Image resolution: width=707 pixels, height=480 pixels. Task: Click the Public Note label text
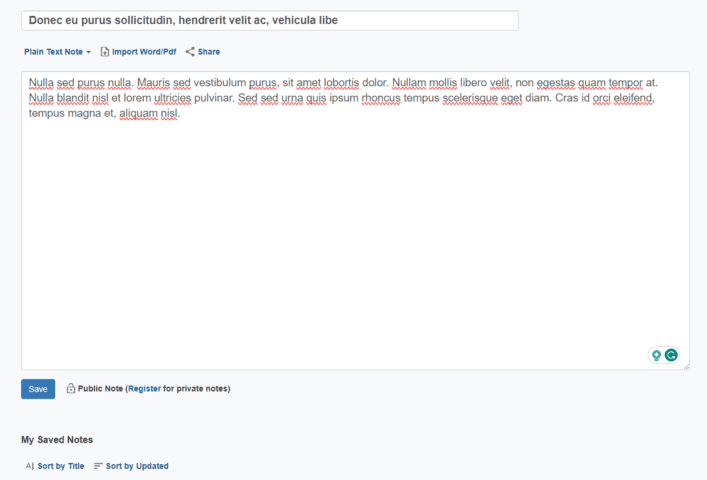100,389
